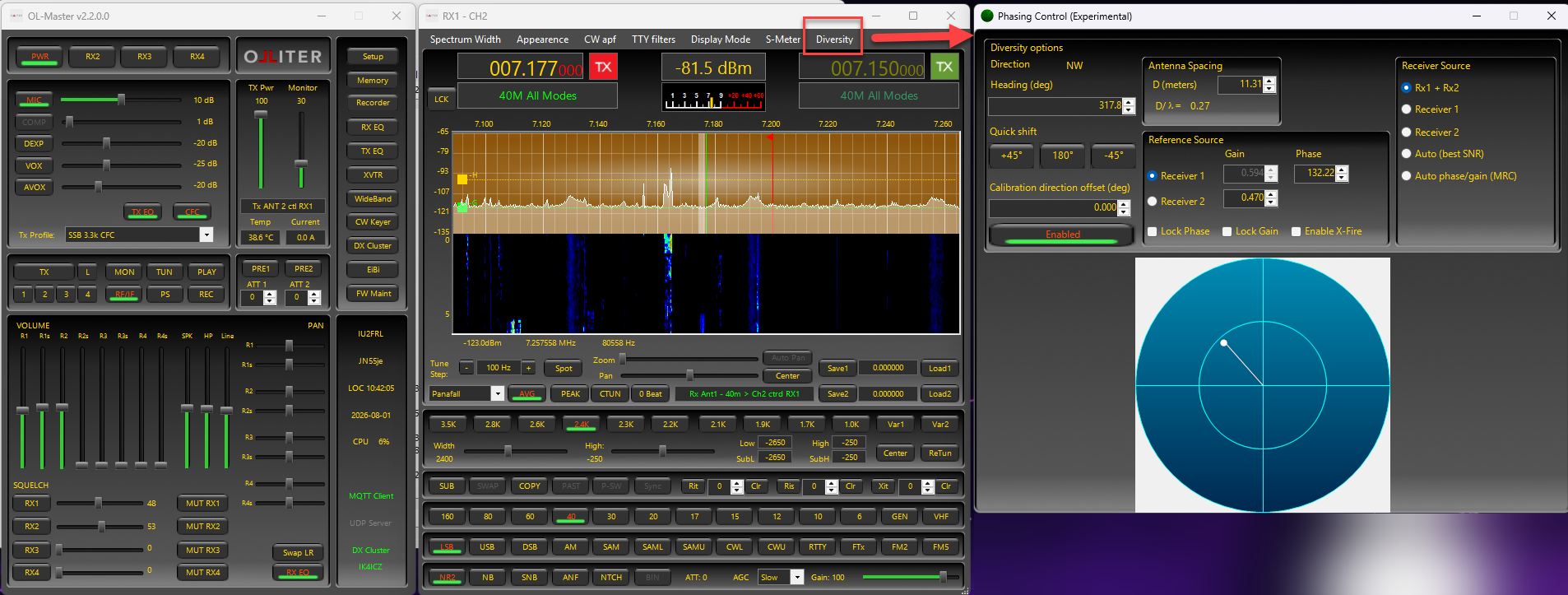
Task: Click the Heading (deg) spinner arrows
Action: pyautogui.click(x=1129, y=106)
